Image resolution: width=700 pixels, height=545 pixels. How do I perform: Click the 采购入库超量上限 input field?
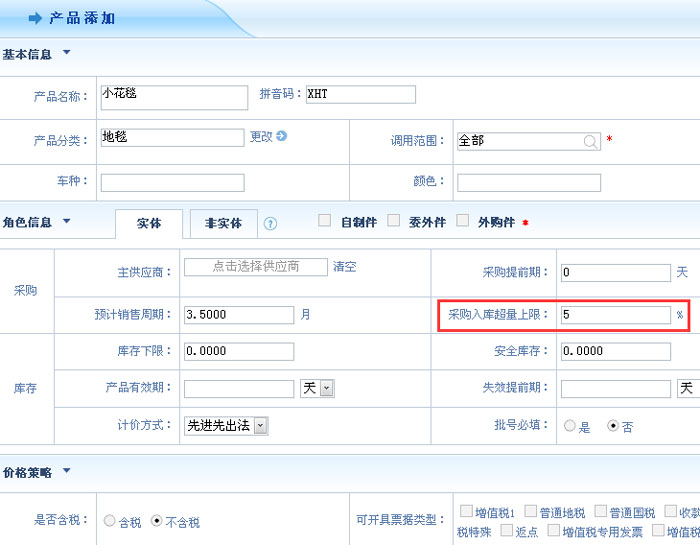tap(615, 314)
